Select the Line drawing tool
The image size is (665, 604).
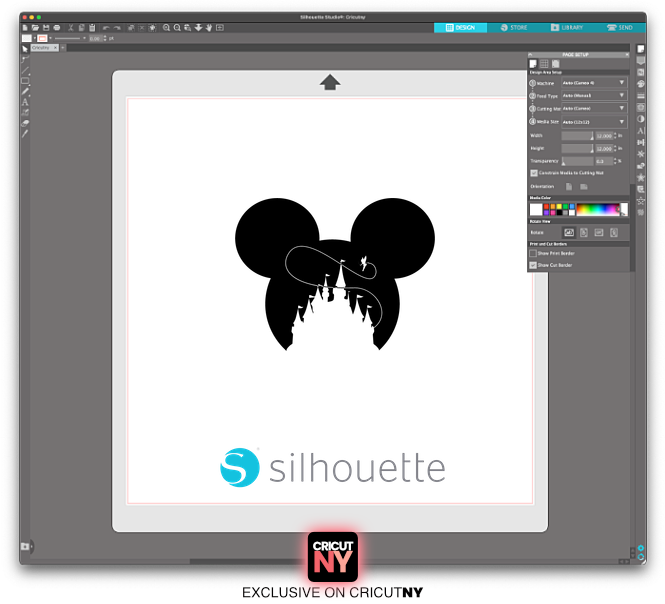point(25,70)
